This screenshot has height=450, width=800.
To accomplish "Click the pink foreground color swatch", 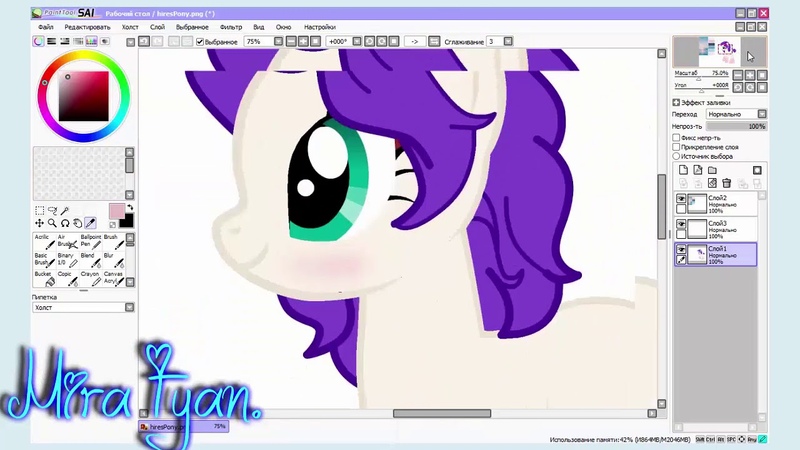I will coord(117,211).
